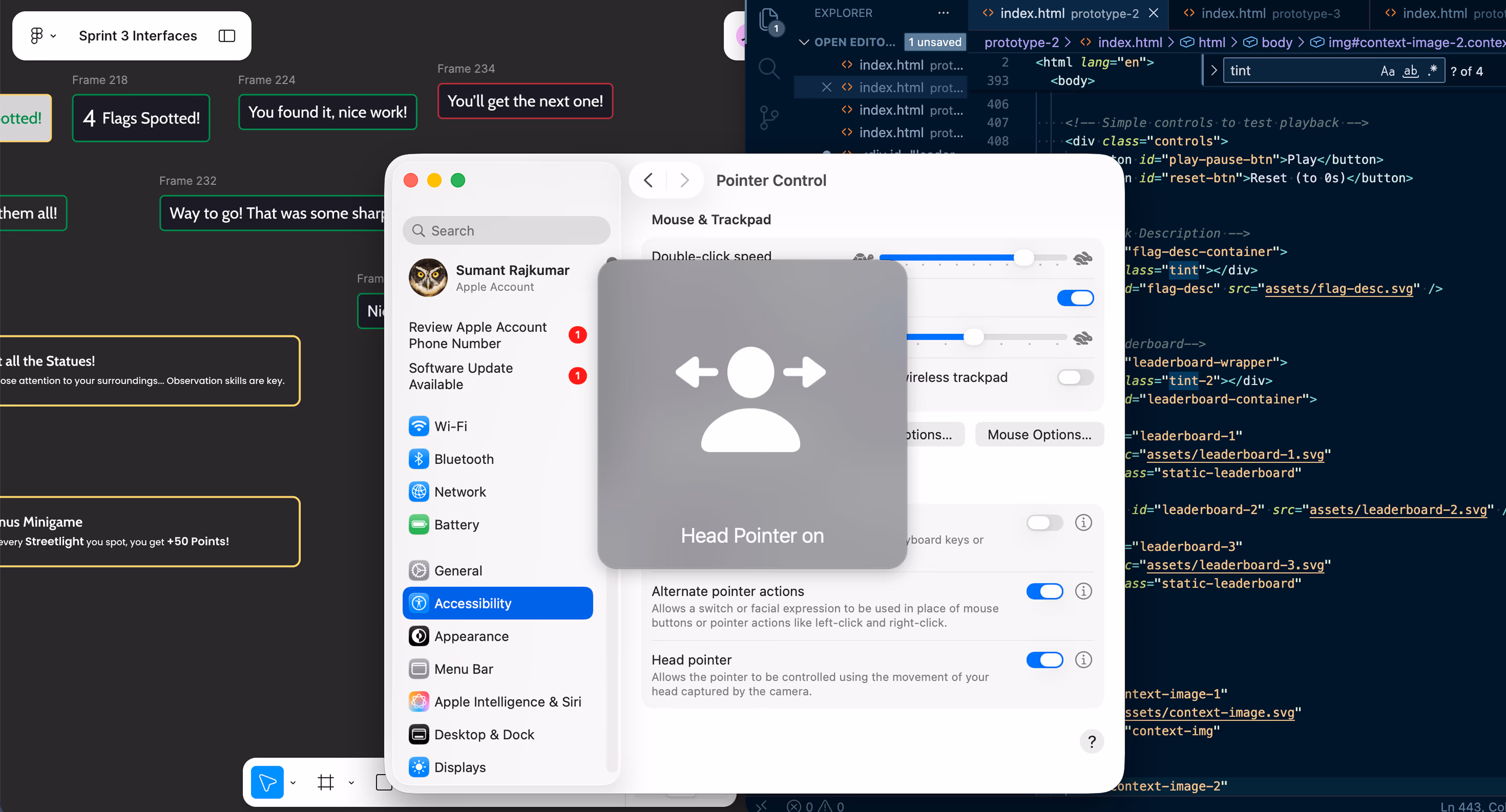The image size is (1506, 812).
Task: Select Appearance in the Settings sidebar
Action: pyautogui.click(x=471, y=636)
